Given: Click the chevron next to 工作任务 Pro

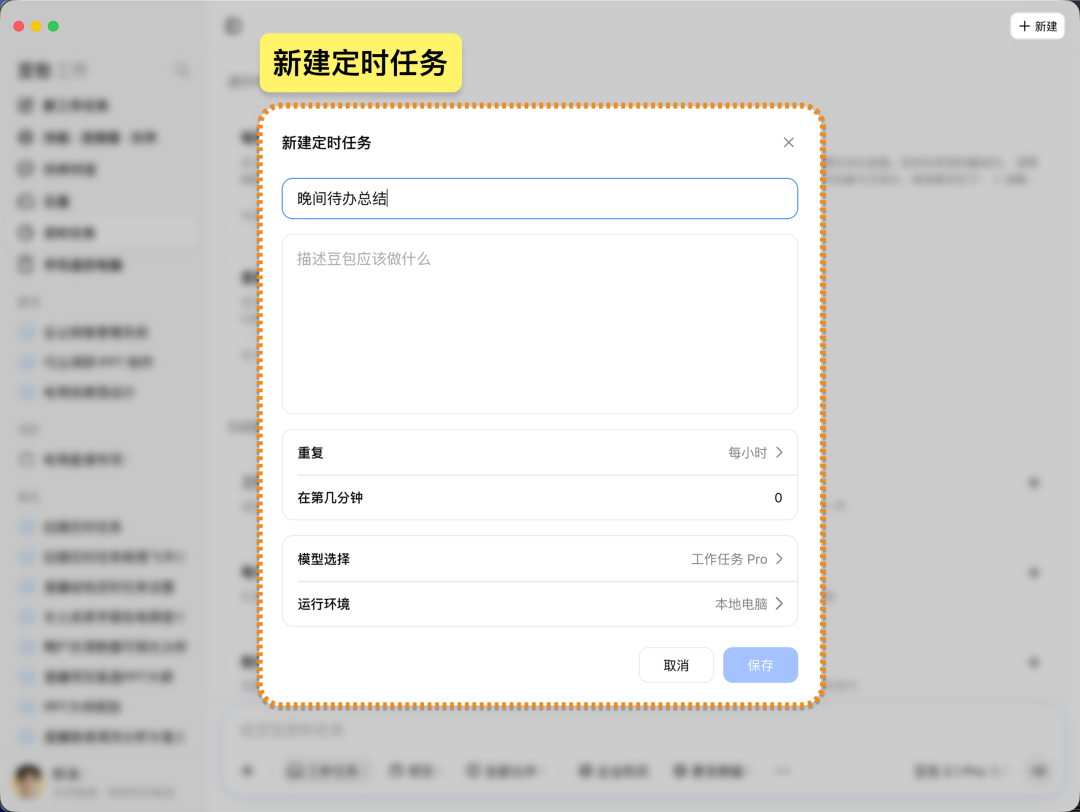Looking at the screenshot, I should click(779, 559).
